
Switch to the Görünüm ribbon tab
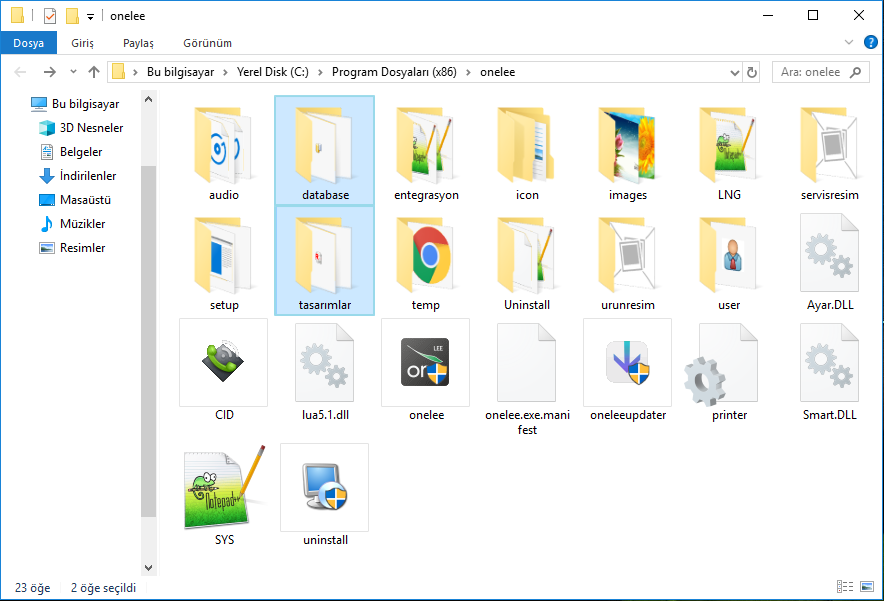pos(207,43)
